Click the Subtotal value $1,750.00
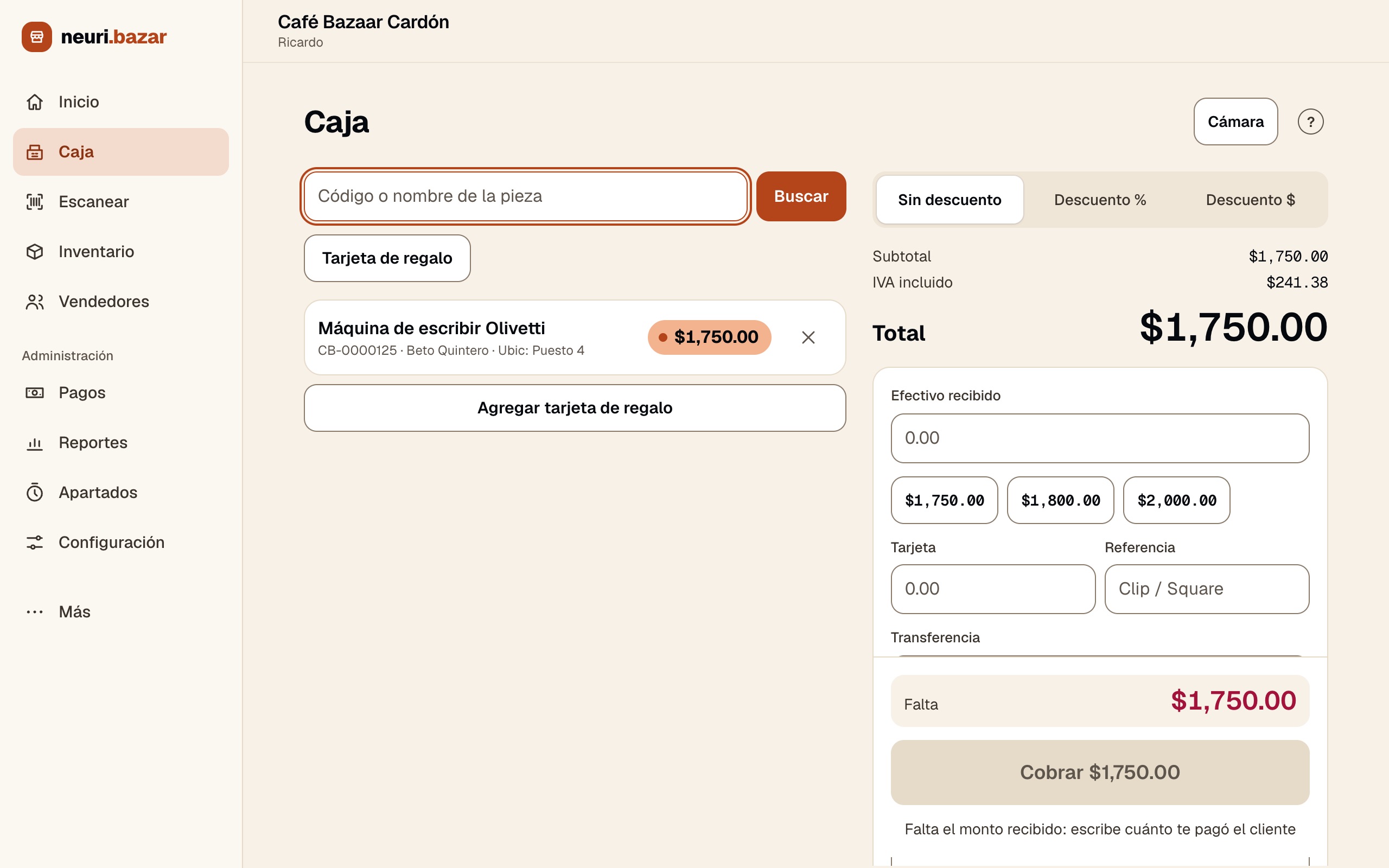 pos(1288,257)
